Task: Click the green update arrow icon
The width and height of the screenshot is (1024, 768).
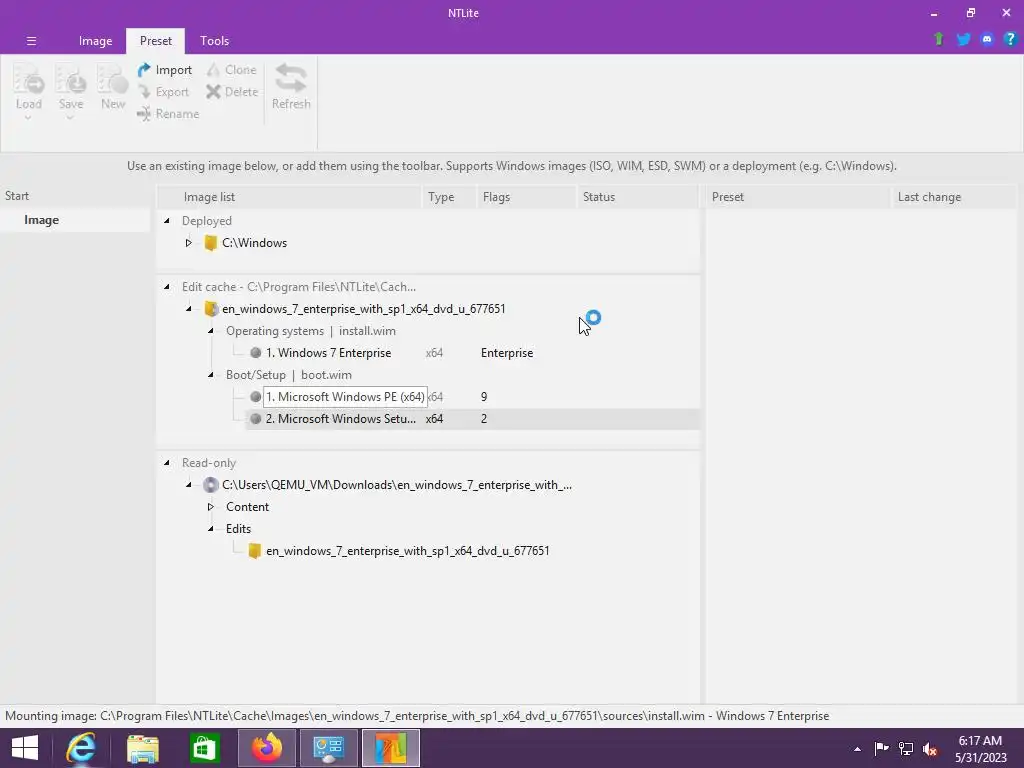Action: tap(938, 39)
